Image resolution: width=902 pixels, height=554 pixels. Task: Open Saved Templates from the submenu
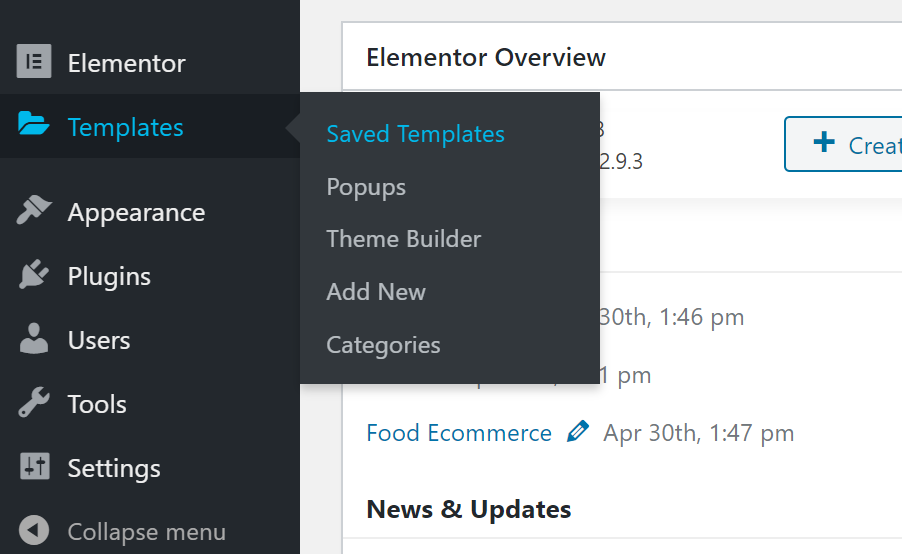(415, 134)
